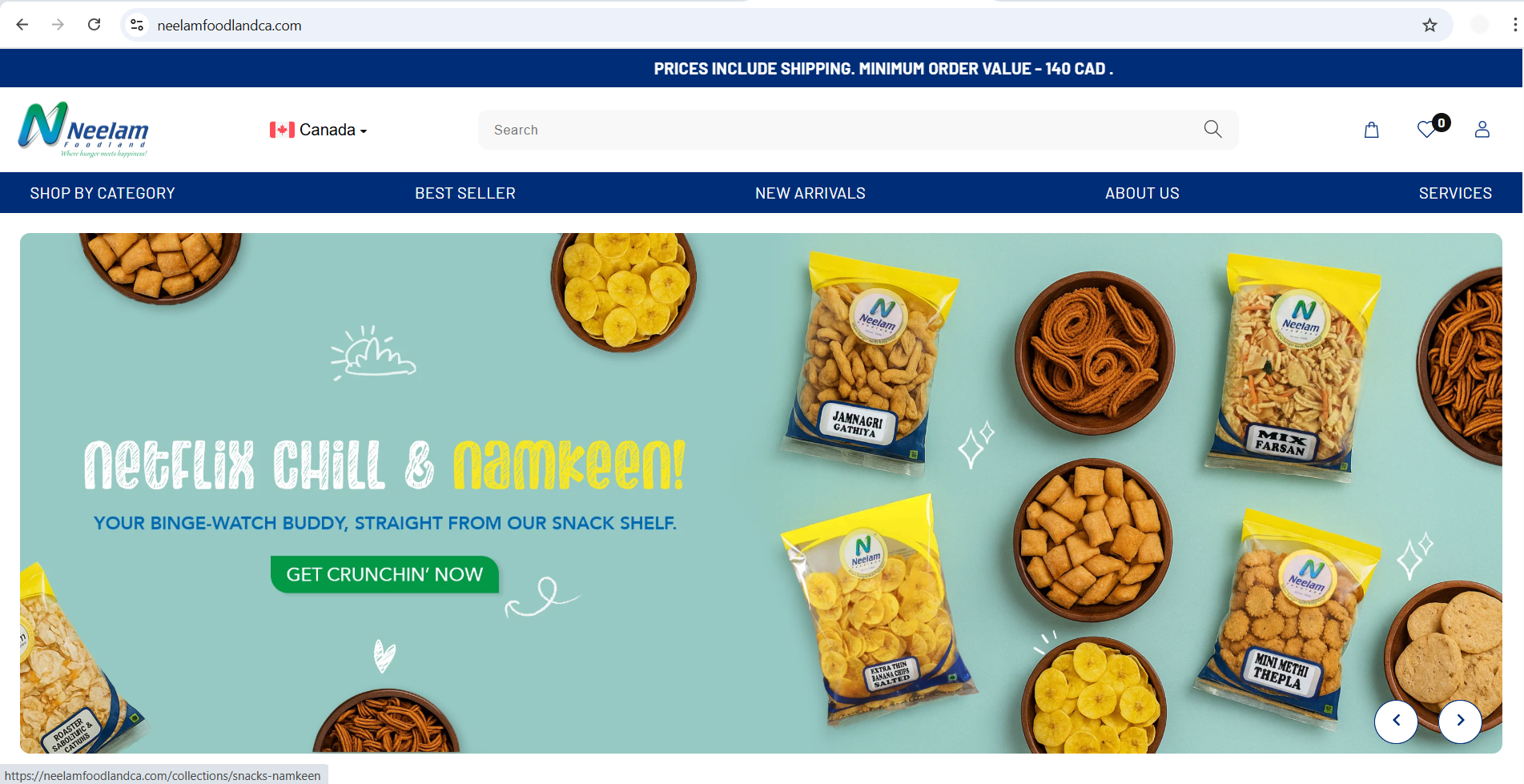Expand the Canada country dropdown
The width and height of the screenshot is (1524, 784).
[318, 130]
